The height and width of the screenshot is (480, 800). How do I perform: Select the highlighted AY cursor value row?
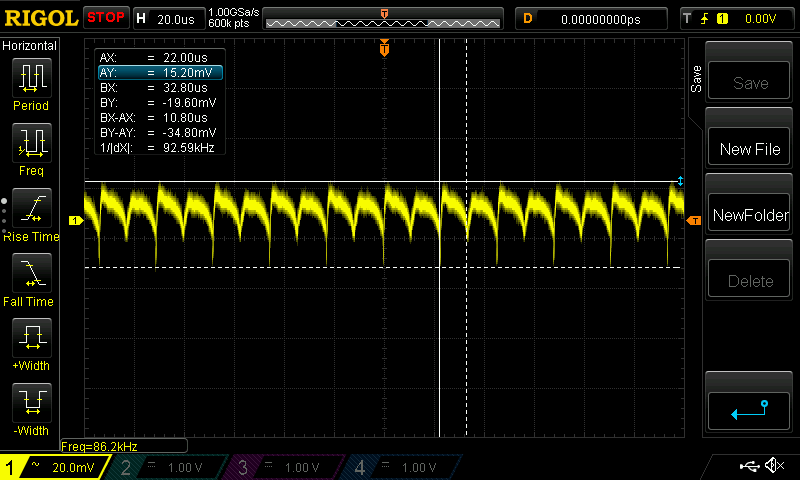coord(160,72)
